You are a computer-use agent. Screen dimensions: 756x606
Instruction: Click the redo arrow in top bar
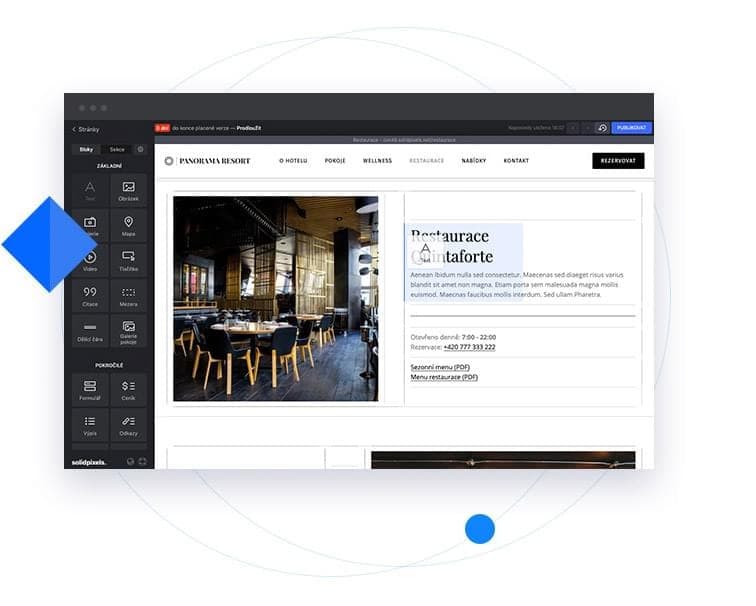[x=587, y=128]
